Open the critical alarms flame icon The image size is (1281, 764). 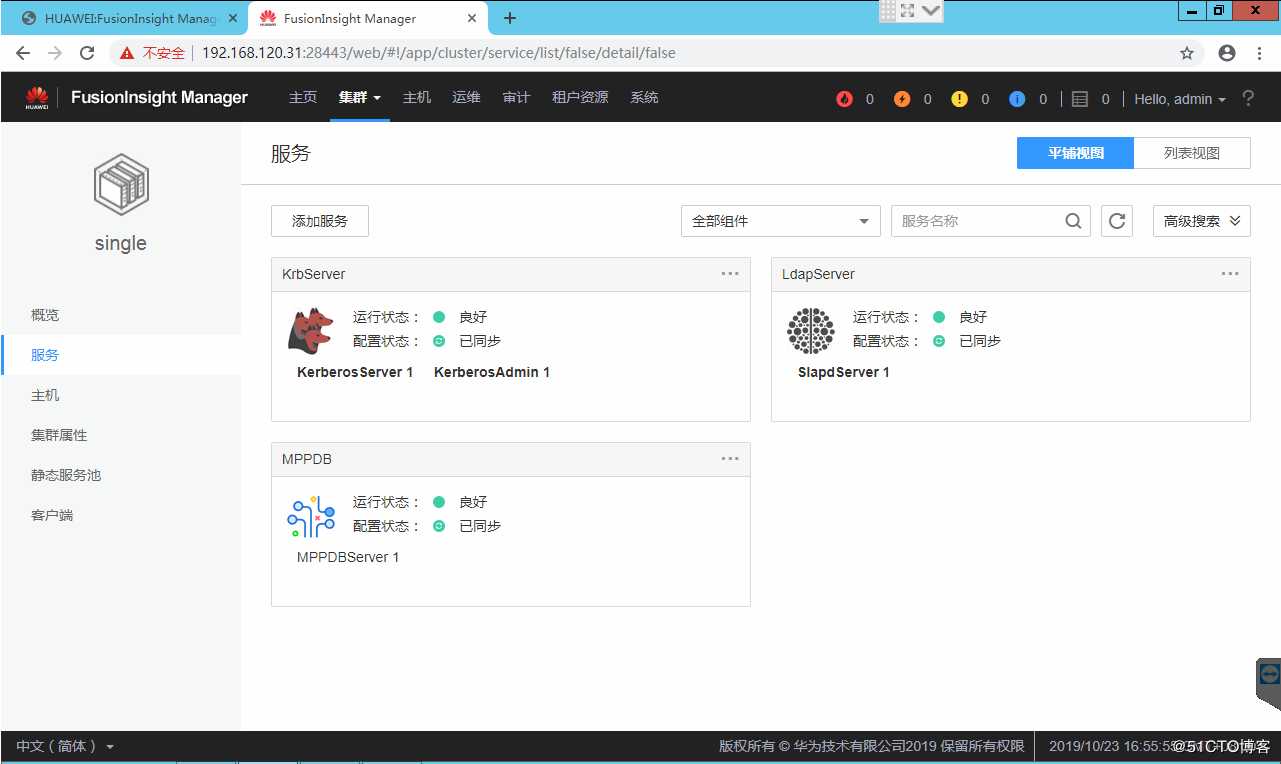tap(845, 99)
